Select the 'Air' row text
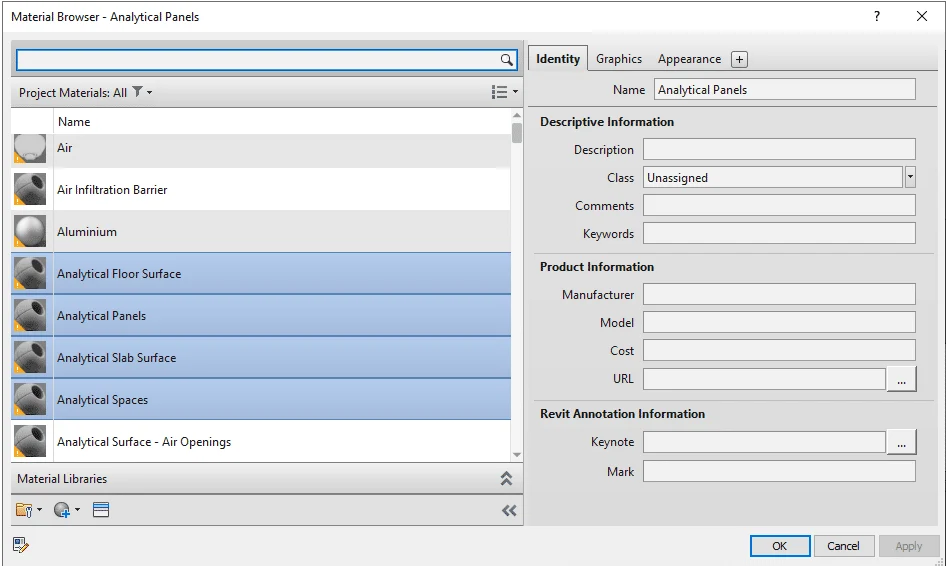This screenshot has width=946, height=566. click(65, 148)
